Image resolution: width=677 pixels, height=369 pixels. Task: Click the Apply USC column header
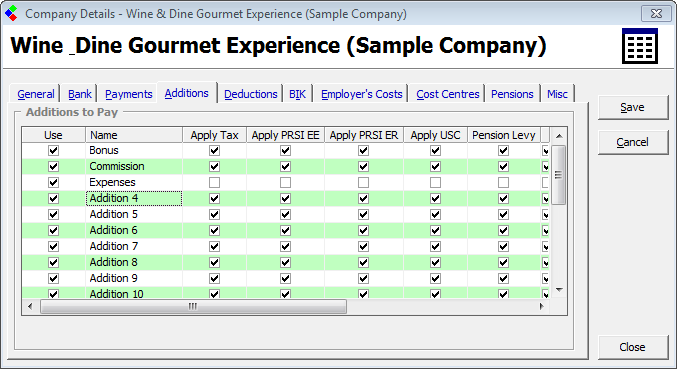[436, 135]
